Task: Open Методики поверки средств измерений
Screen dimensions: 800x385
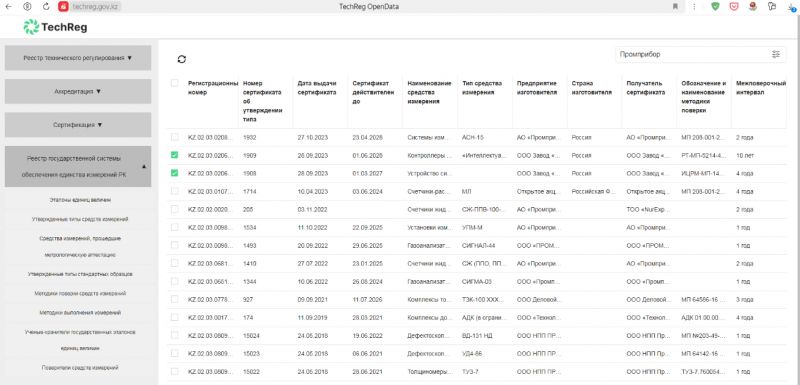Action: pos(80,294)
